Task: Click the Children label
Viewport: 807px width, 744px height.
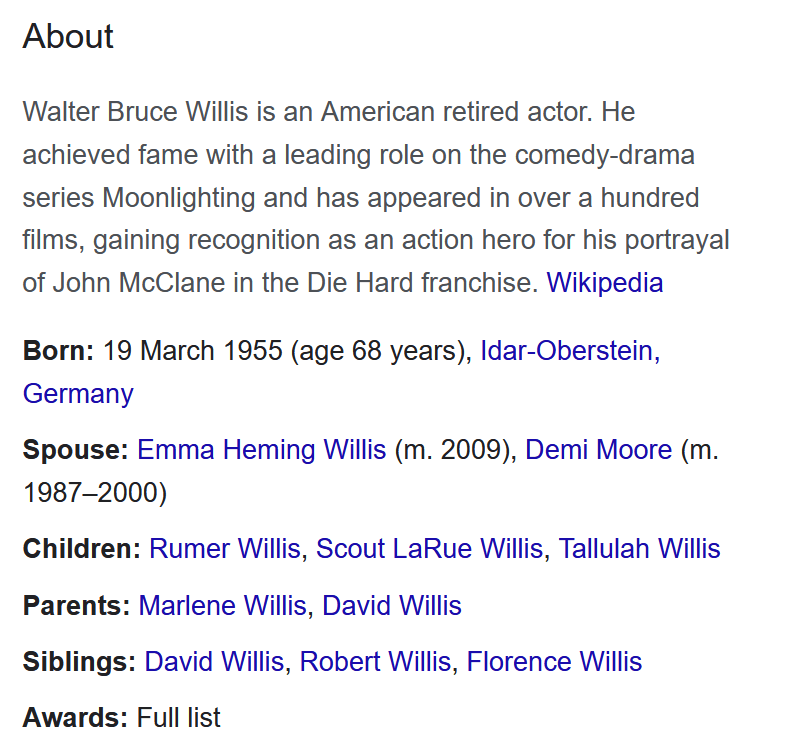Action: pyautogui.click(x=81, y=549)
